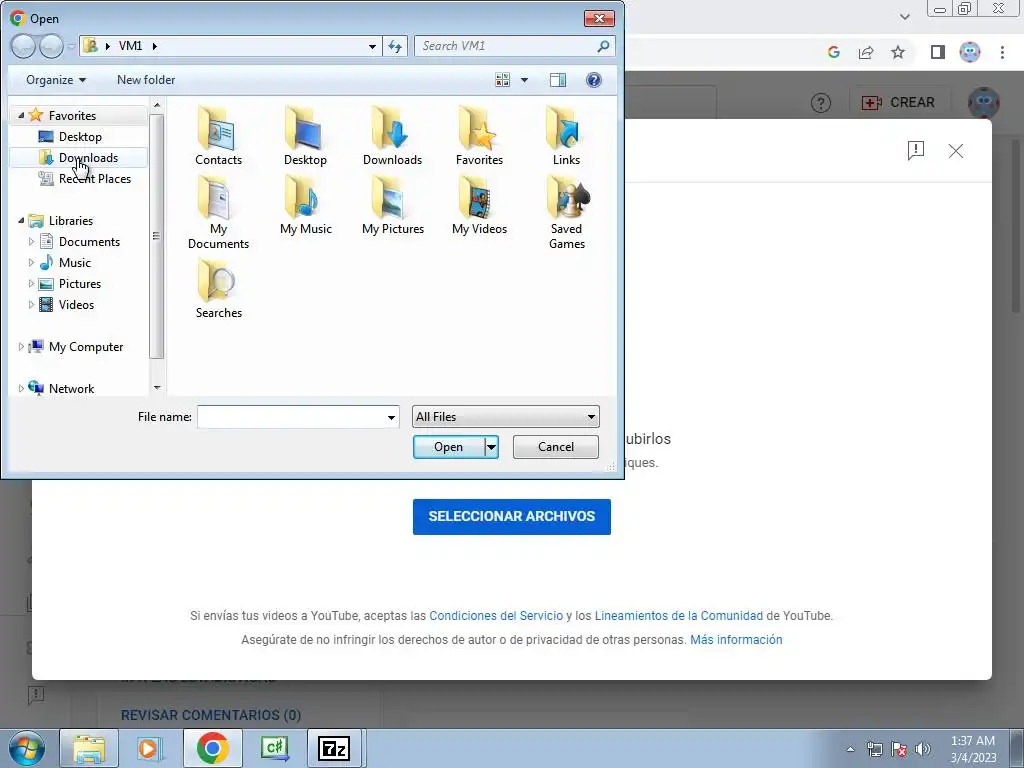This screenshot has height=768, width=1024.
Task: Open dialog Help with the question mark
Action: tap(594, 80)
